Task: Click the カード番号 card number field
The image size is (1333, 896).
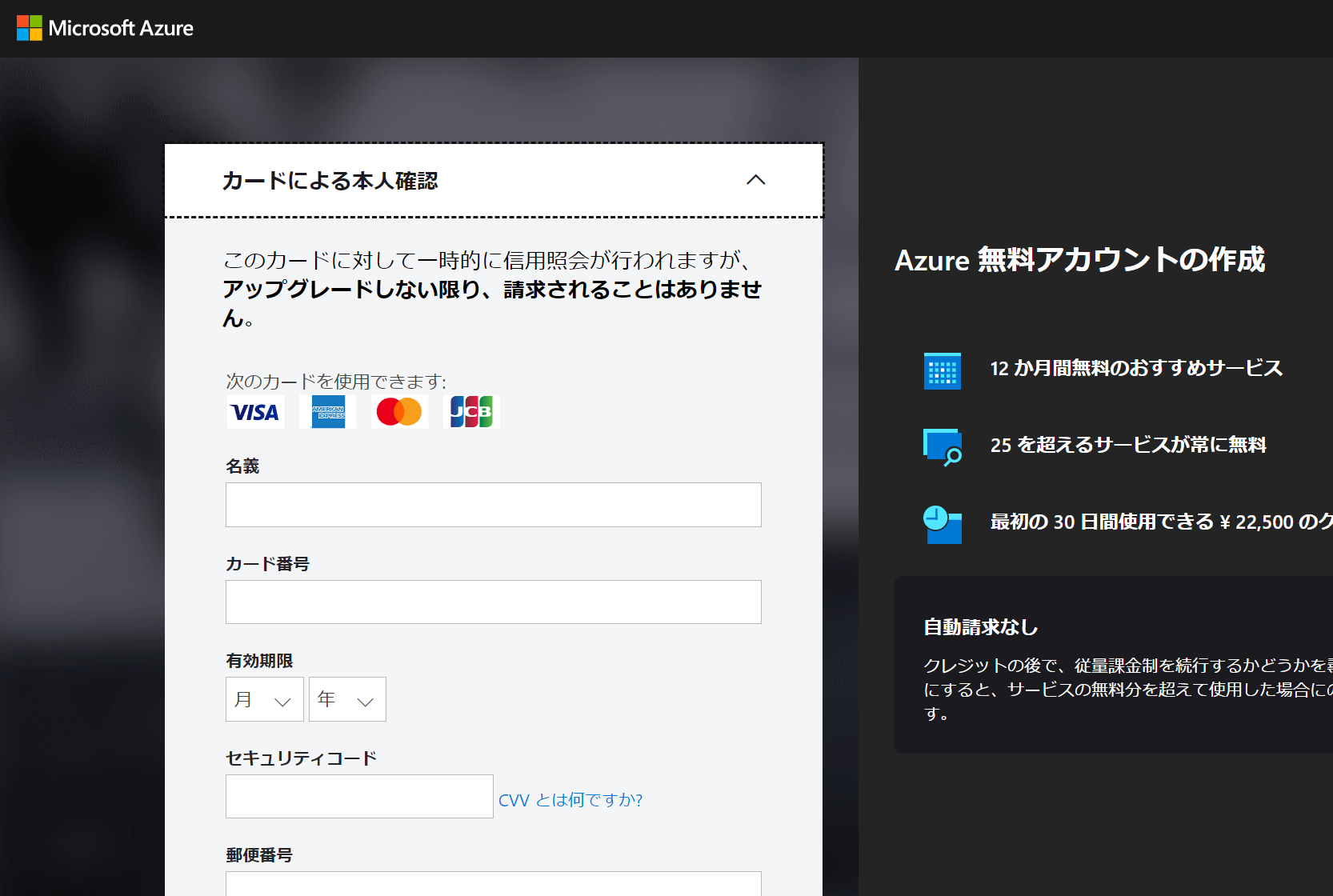Action: [493, 602]
